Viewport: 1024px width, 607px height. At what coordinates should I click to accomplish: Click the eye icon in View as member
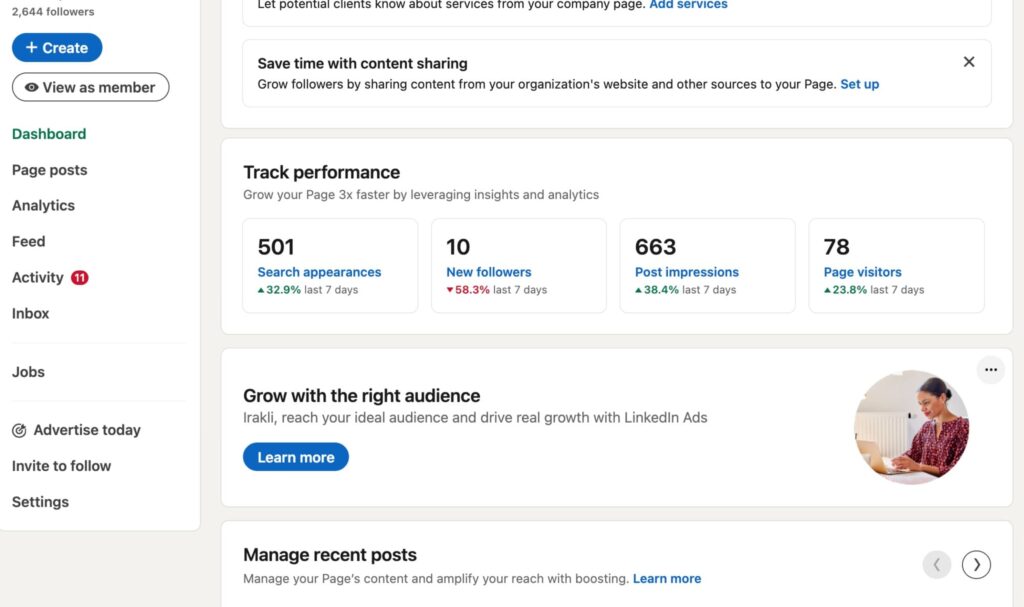(x=31, y=88)
